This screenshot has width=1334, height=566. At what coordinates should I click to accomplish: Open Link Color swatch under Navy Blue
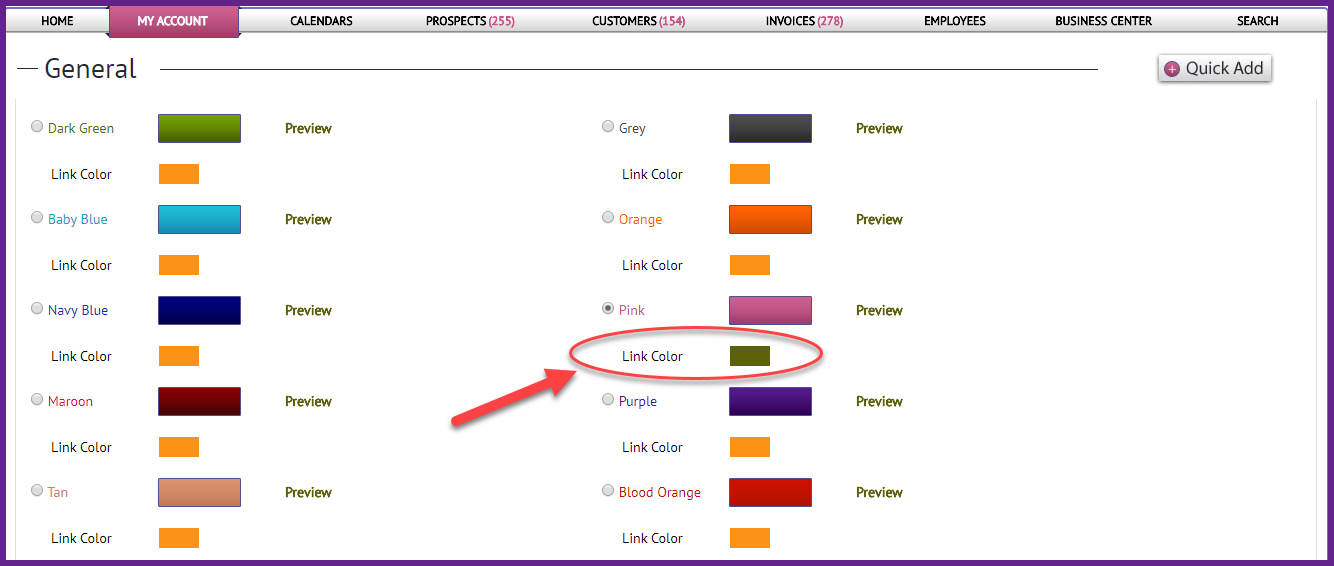point(179,356)
